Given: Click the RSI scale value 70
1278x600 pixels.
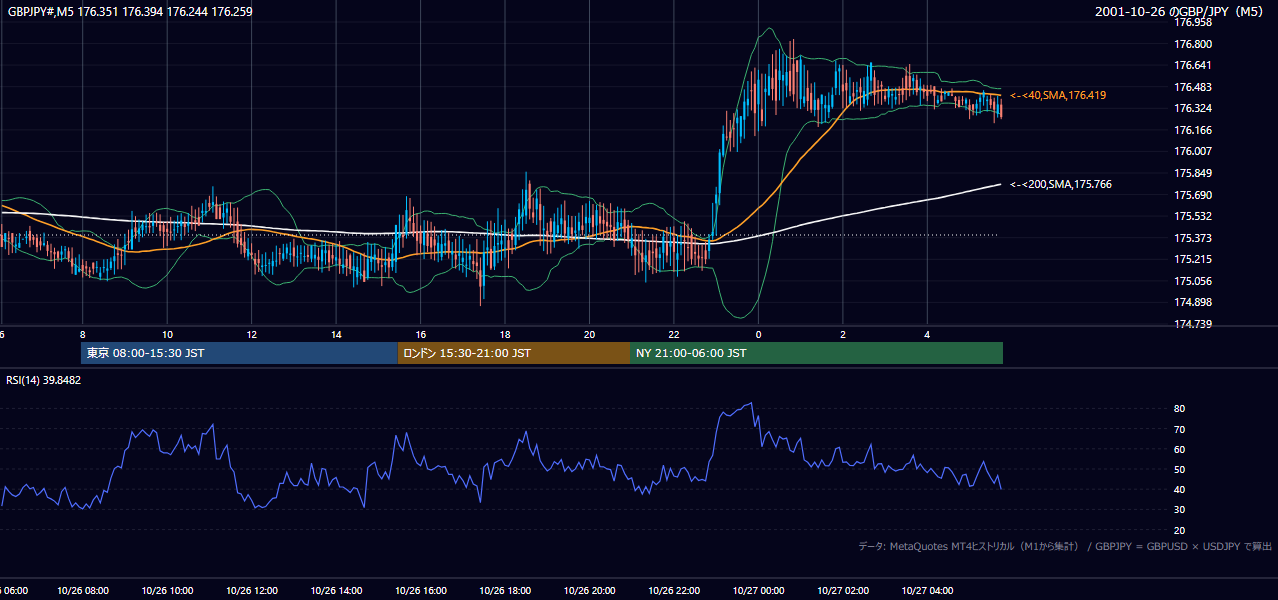Looking at the screenshot, I should pyautogui.click(x=1179, y=429).
